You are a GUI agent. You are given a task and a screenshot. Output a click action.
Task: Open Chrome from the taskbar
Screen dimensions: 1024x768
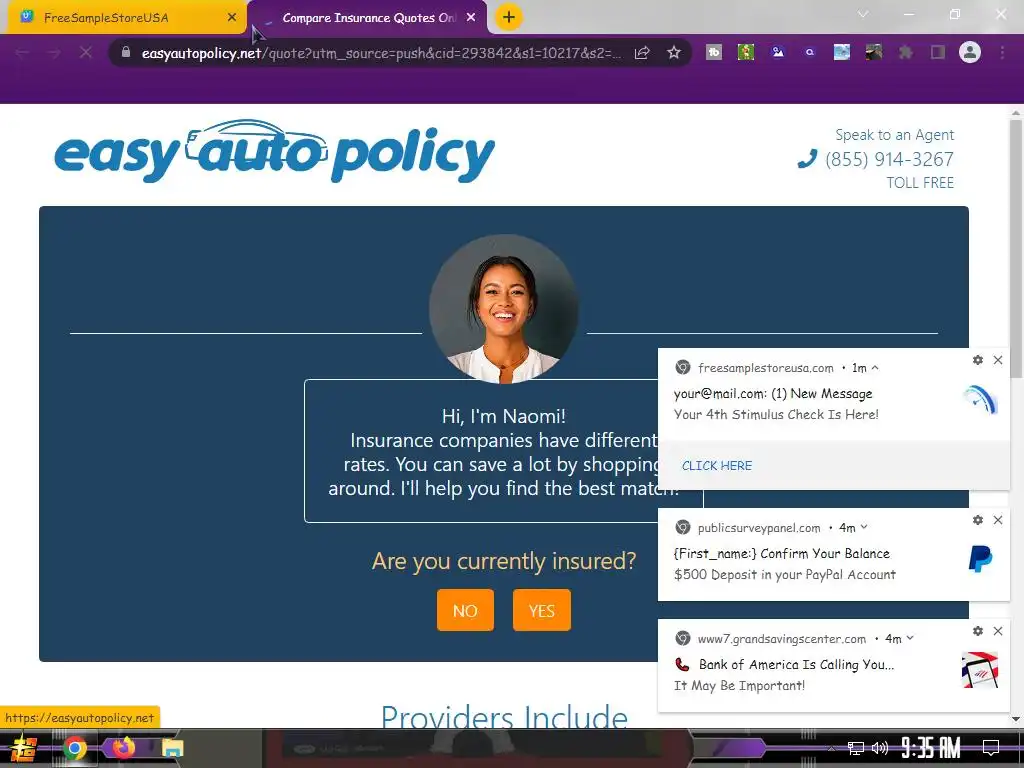tap(74, 748)
